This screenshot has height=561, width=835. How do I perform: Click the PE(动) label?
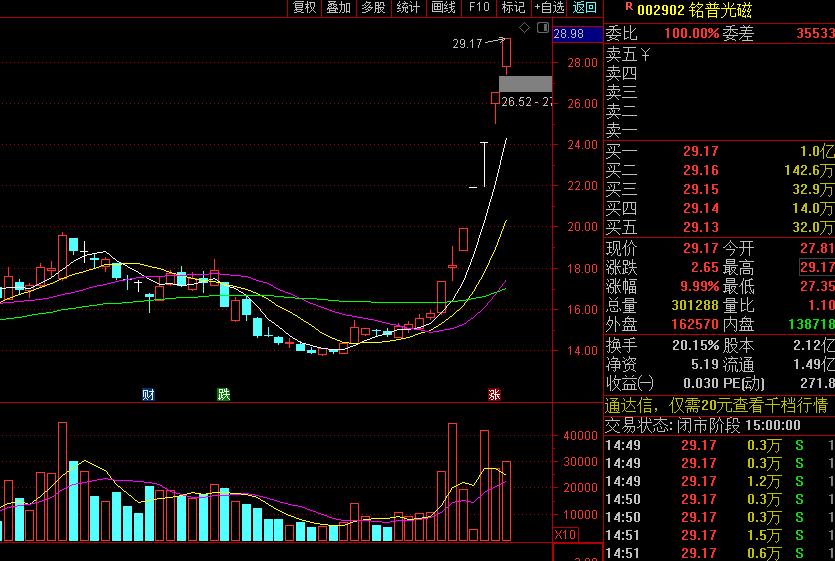coord(743,384)
